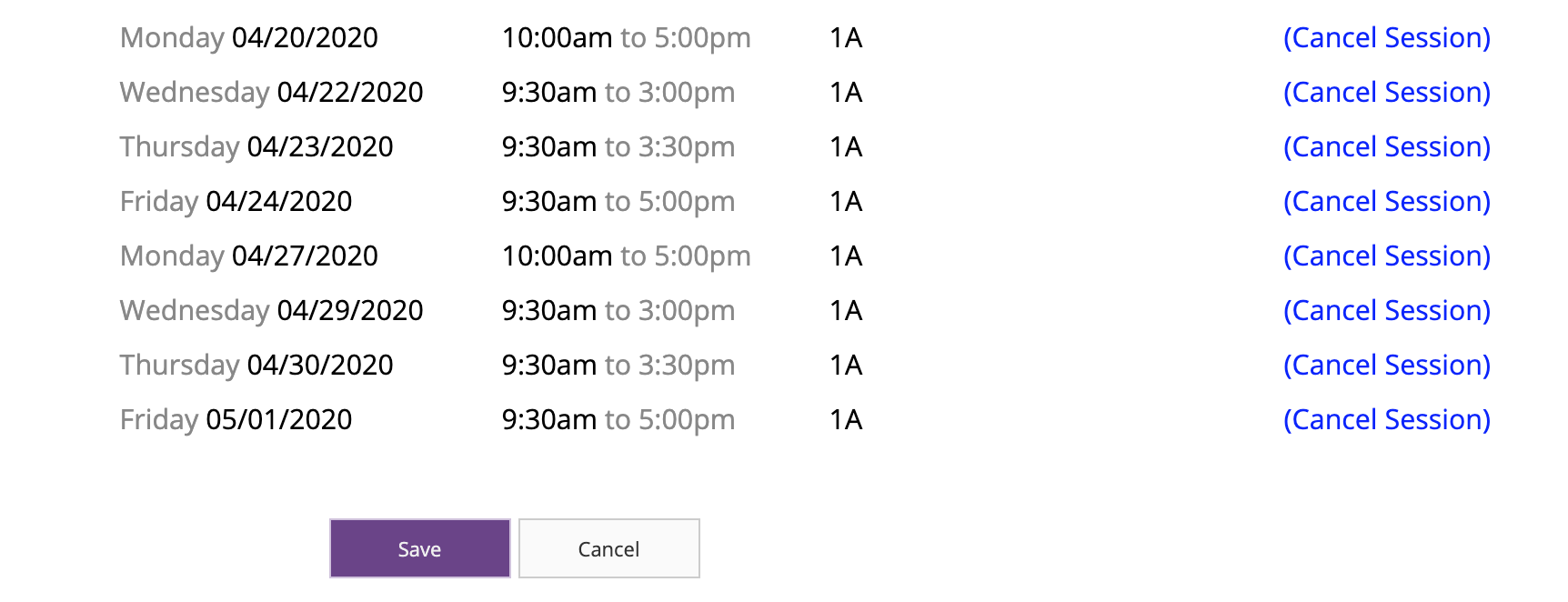Cancel the Wednesday 04/29/2020 session
This screenshot has width=1568, height=602.
click(x=1387, y=311)
